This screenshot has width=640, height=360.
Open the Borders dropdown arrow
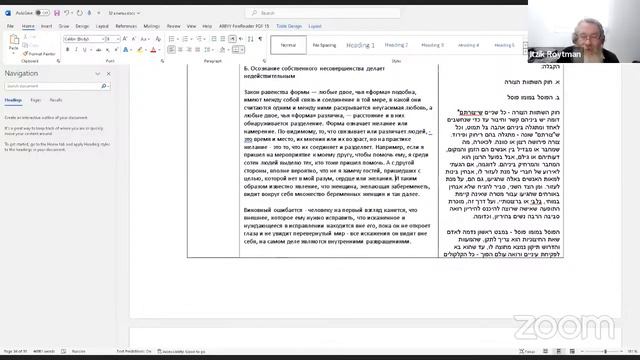242,50
